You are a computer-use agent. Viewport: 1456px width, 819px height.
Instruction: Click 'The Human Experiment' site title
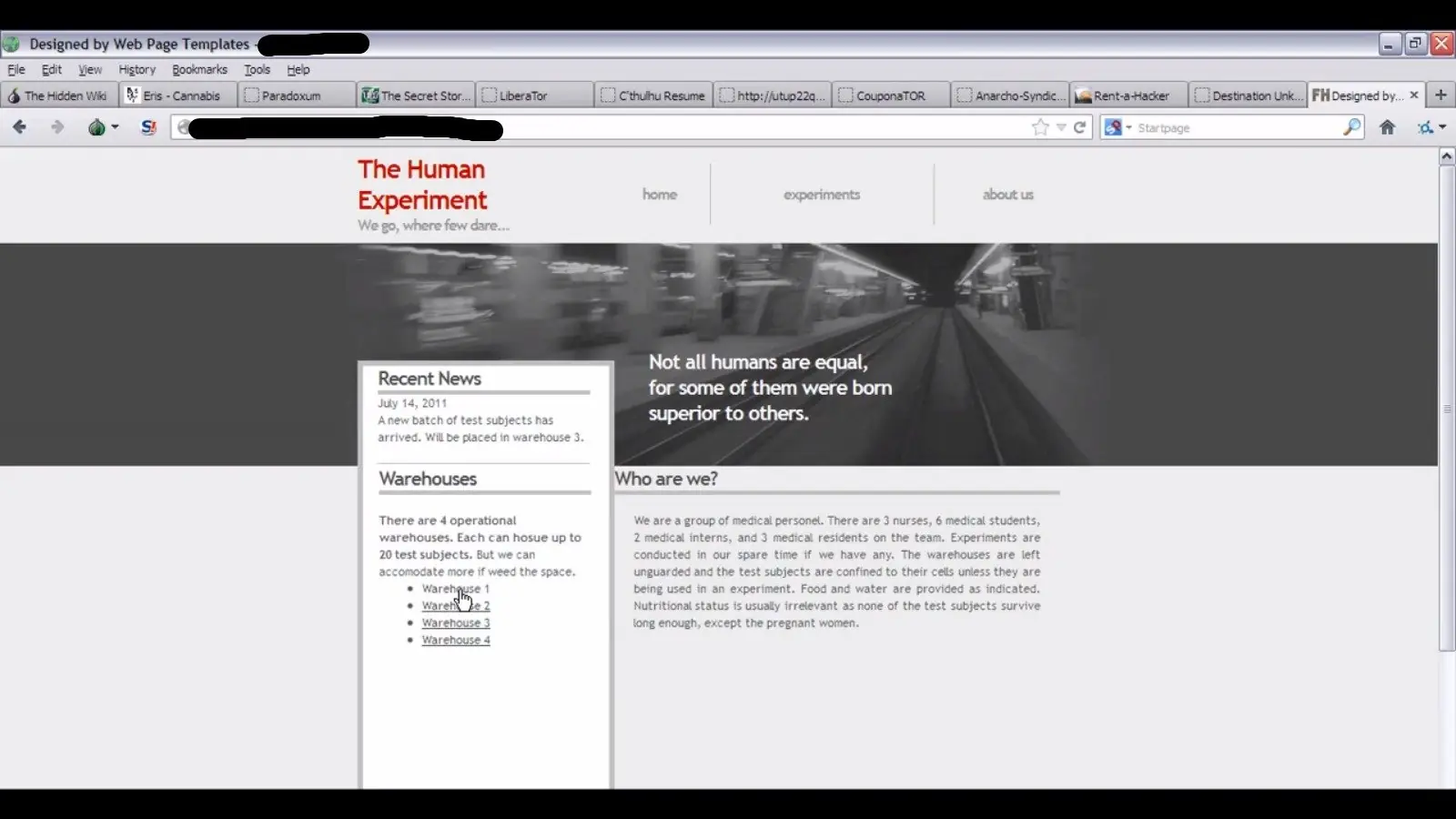coord(421,185)
